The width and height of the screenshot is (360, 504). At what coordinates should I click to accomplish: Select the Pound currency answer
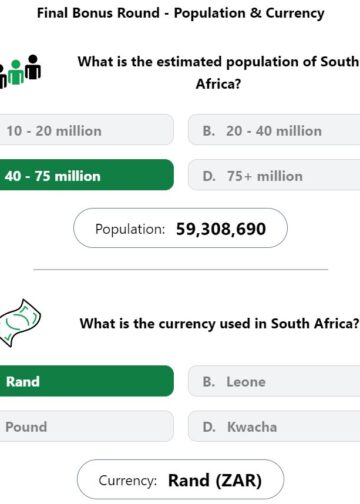coord(87,426)
